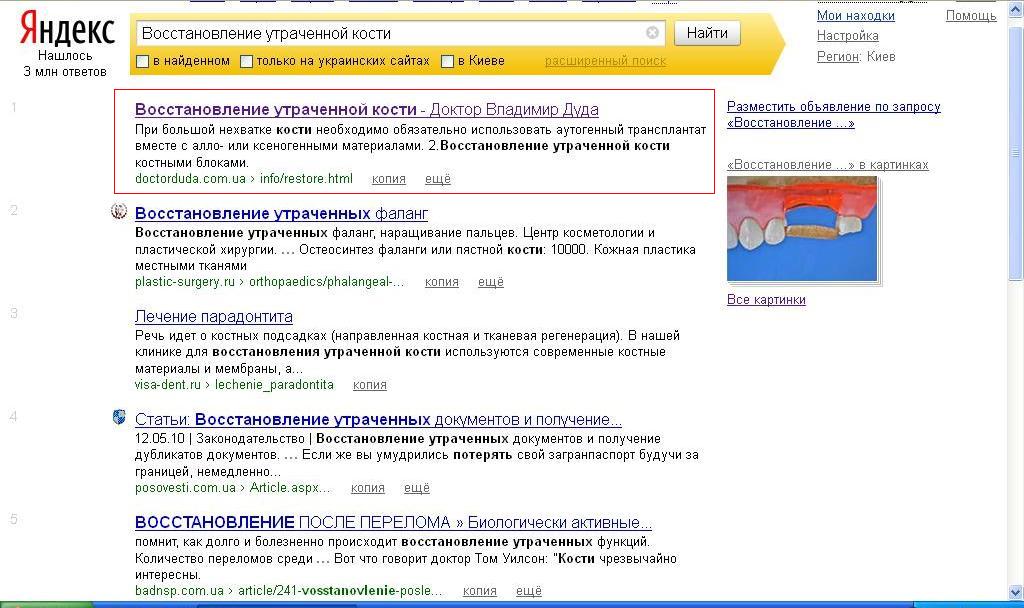Click the dental implant image thumbnail
Image resolution: width=1024 pixels, height=608 pixels.
click(802, 228)
